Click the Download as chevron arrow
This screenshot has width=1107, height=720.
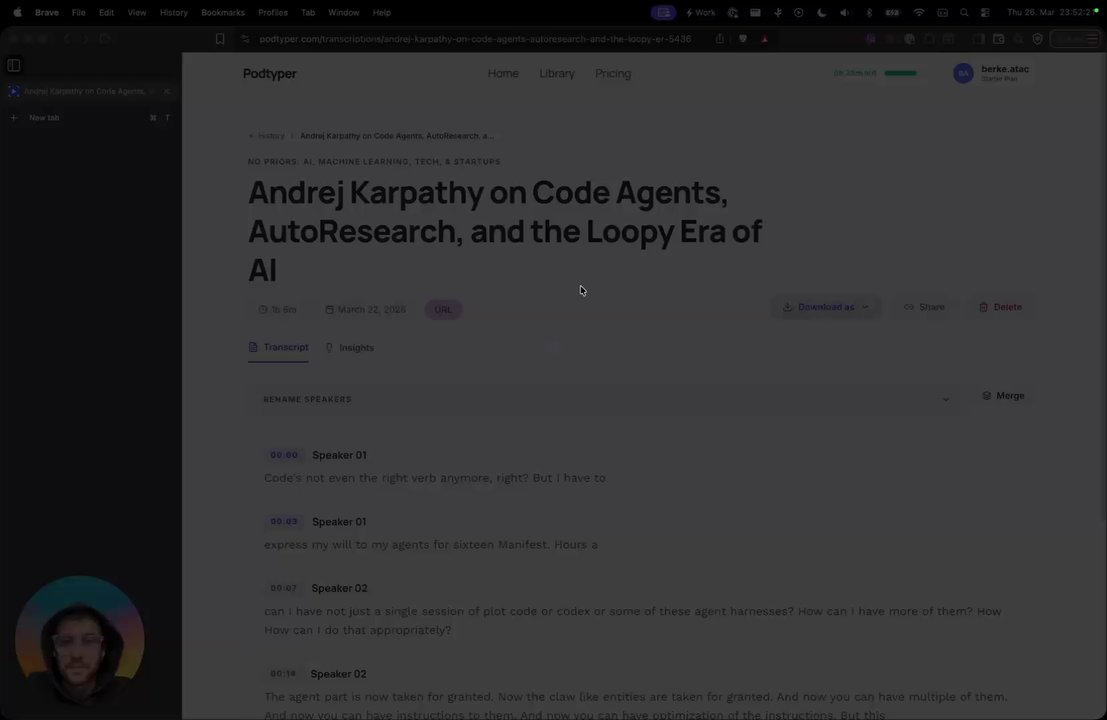pyautogui.click(x=865, y=307)
